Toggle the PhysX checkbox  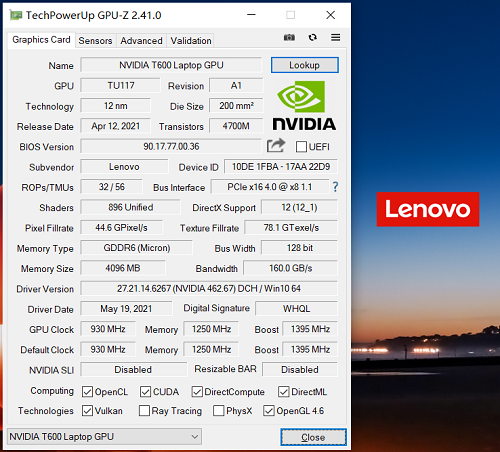click(x=218, y=411)
